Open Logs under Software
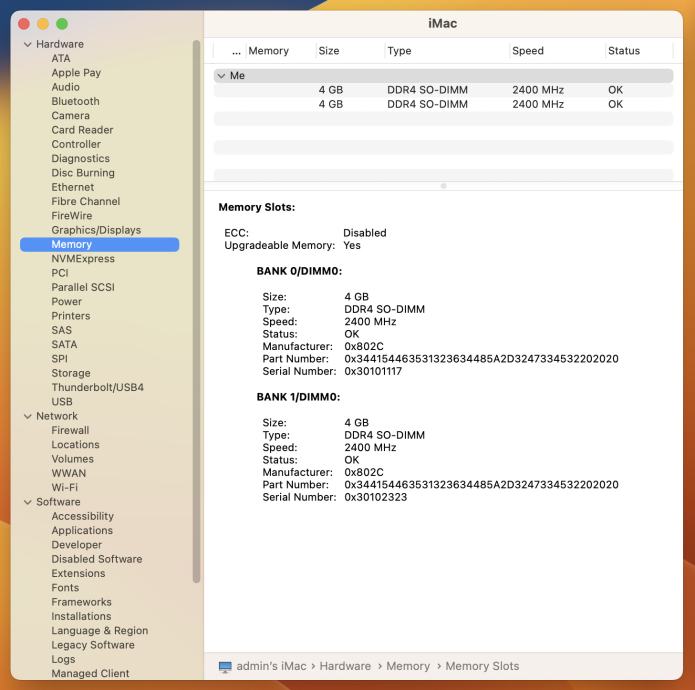Image resolution: width=695 pixels, height=690 pixels. point(63,659)
